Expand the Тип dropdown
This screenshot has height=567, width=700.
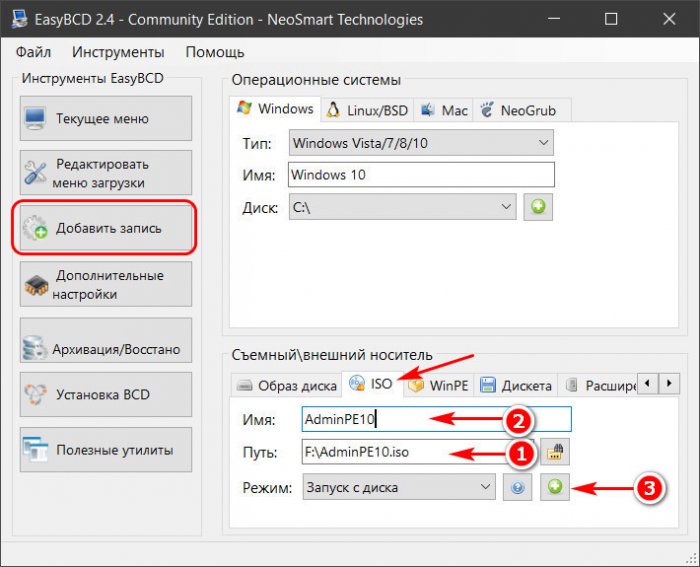coord(421,143)
